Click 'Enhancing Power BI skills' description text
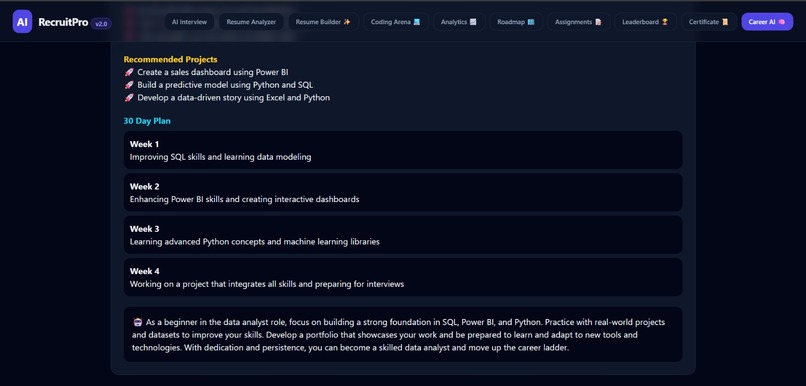Screen dimensions: 806x386 [244, 199]
